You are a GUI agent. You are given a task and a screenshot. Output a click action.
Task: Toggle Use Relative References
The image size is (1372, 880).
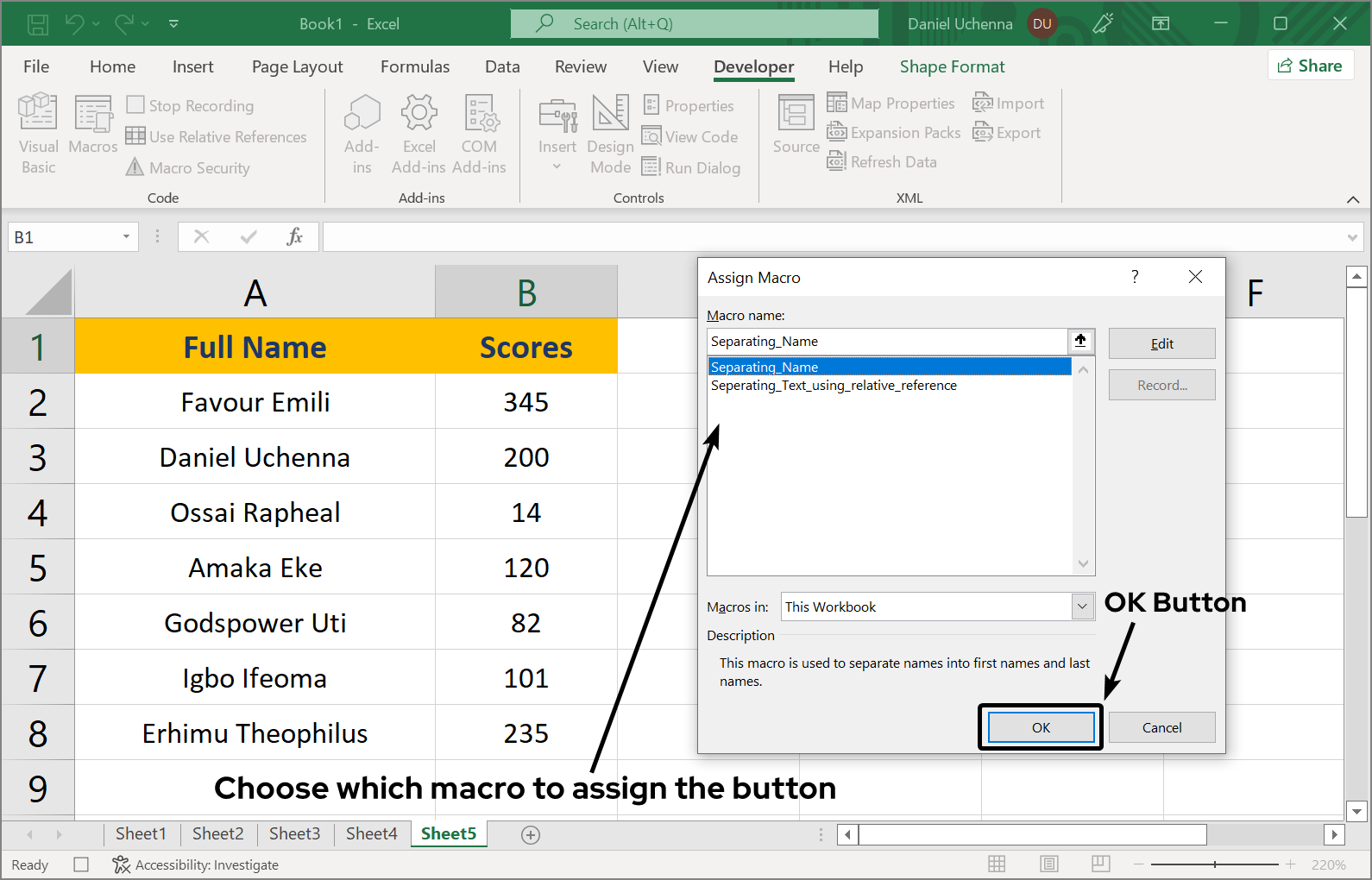(217, 136)
